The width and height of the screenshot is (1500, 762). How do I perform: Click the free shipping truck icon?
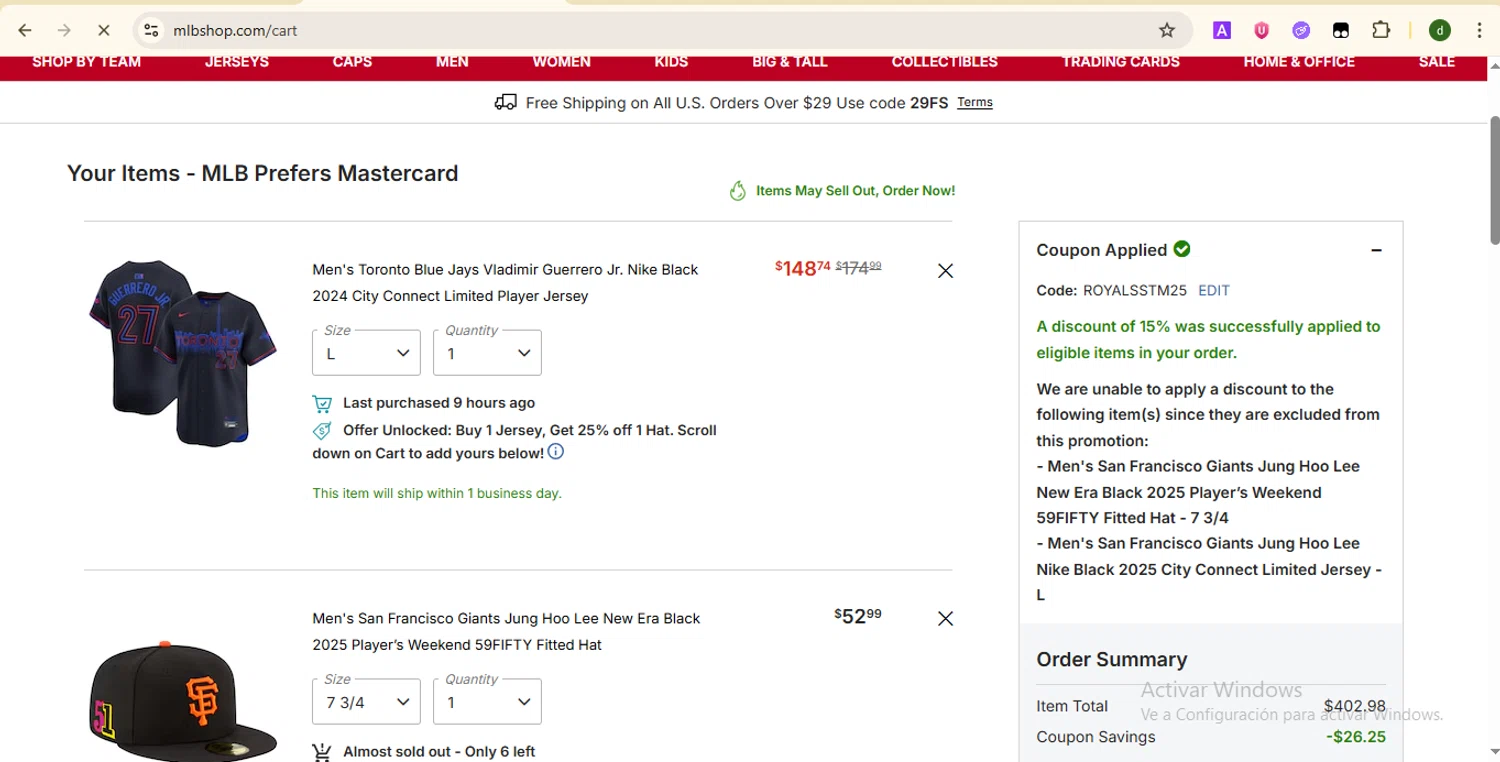tap(505, 102)
